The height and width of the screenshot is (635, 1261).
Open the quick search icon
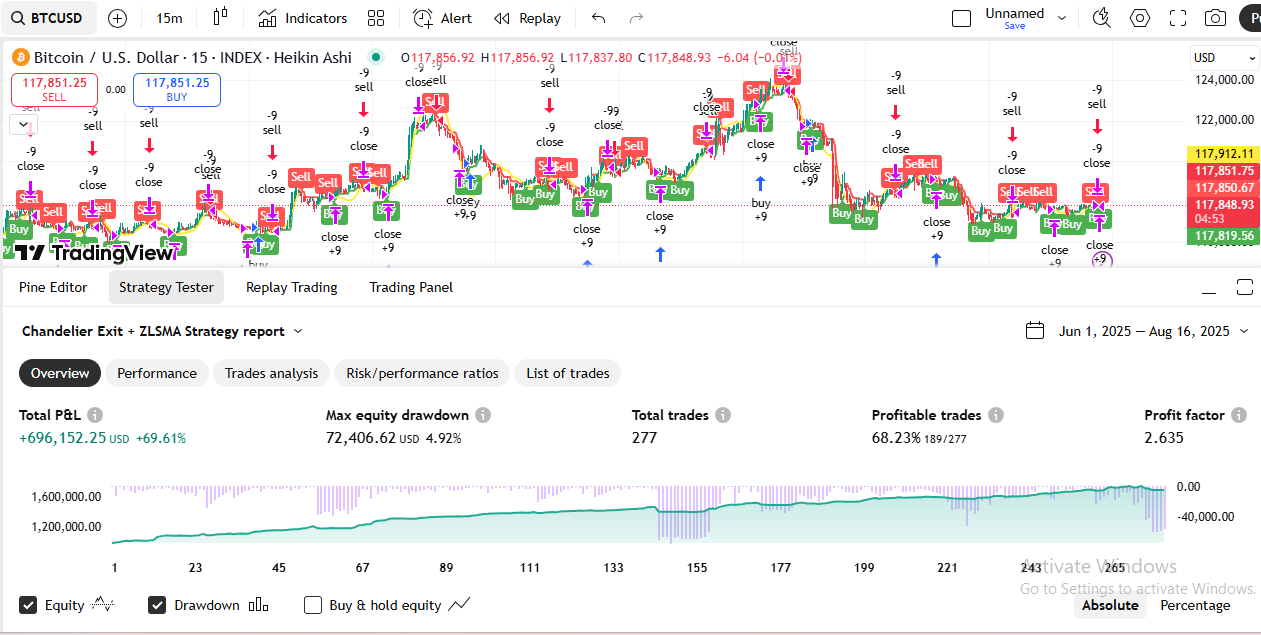(1102, 18)
